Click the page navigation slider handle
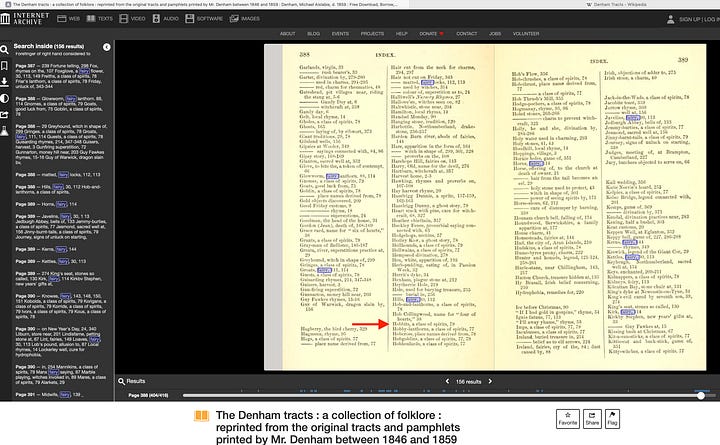 tap(701, 395)
